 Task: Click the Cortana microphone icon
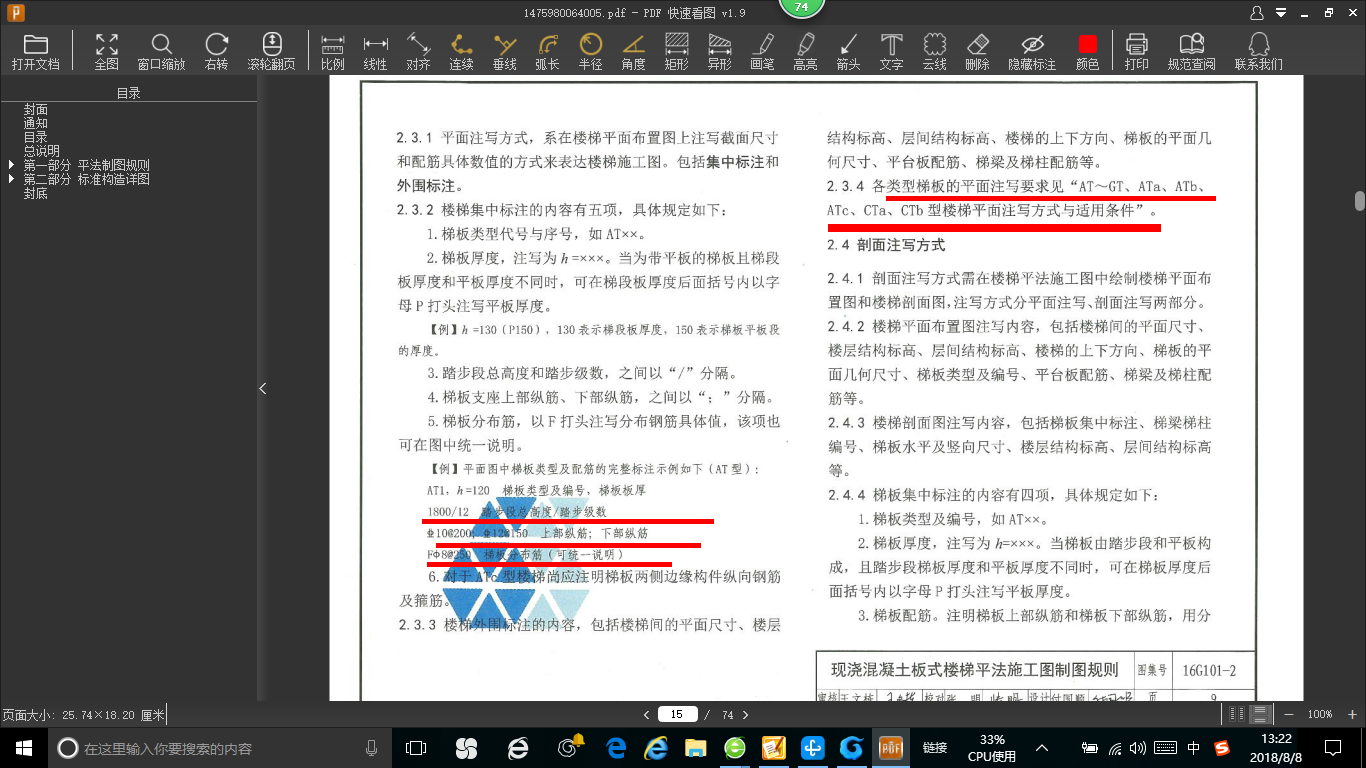pos(372,747)
